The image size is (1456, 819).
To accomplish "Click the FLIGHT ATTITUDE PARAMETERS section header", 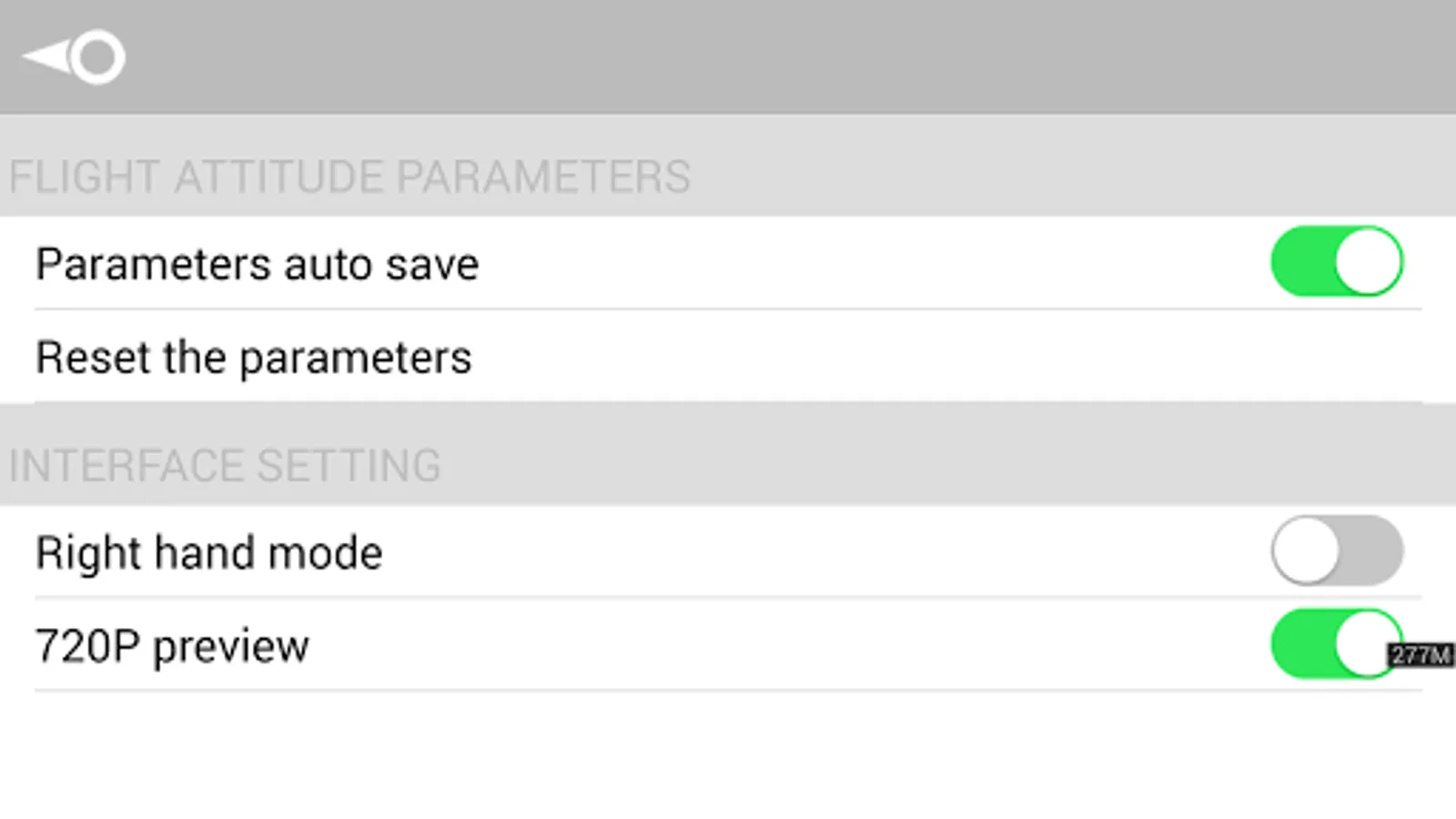I will (x=349, y=176).
